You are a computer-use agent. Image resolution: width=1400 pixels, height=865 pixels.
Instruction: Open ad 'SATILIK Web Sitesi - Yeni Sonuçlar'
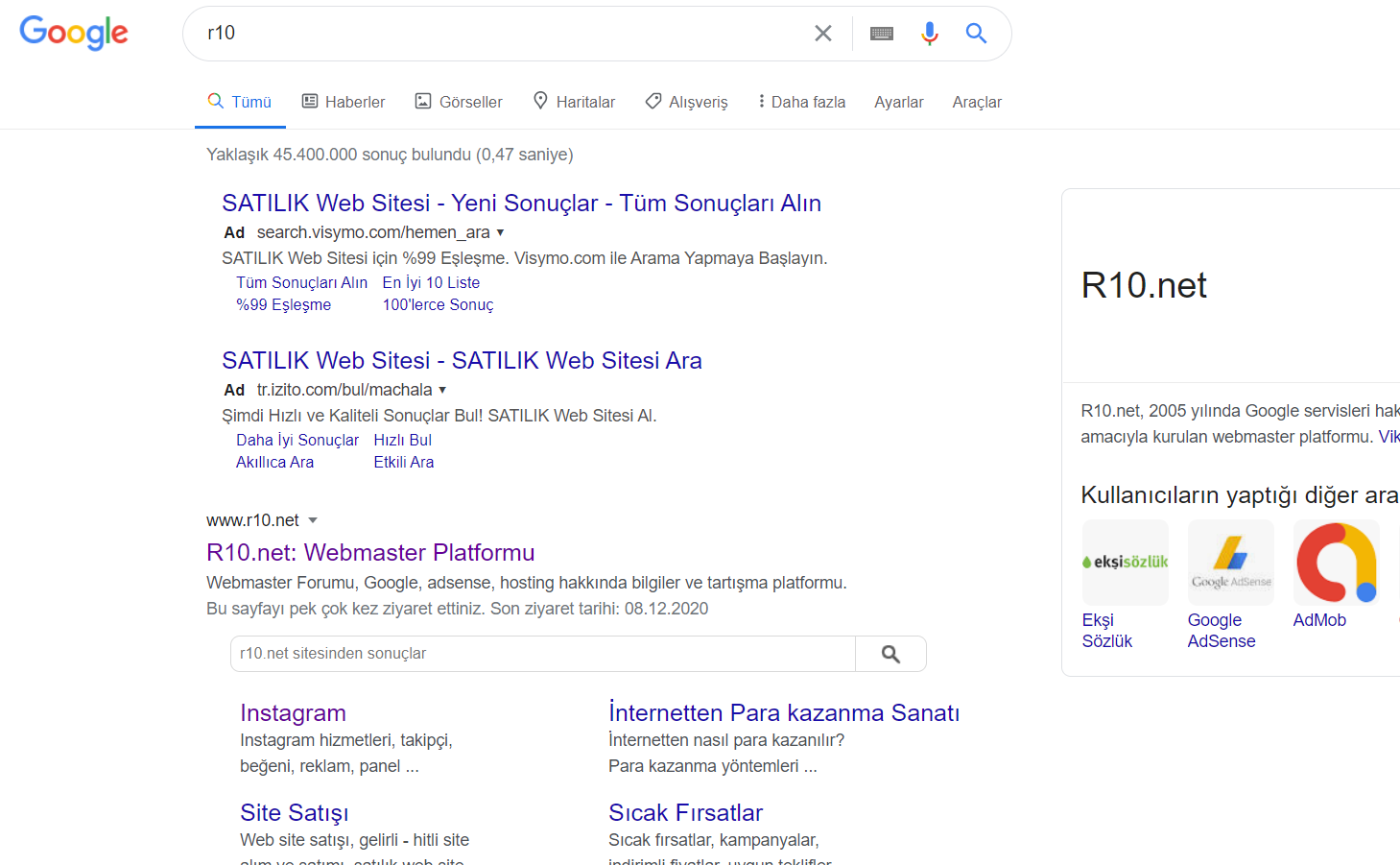pyautogui.click(x=521, y=204)
